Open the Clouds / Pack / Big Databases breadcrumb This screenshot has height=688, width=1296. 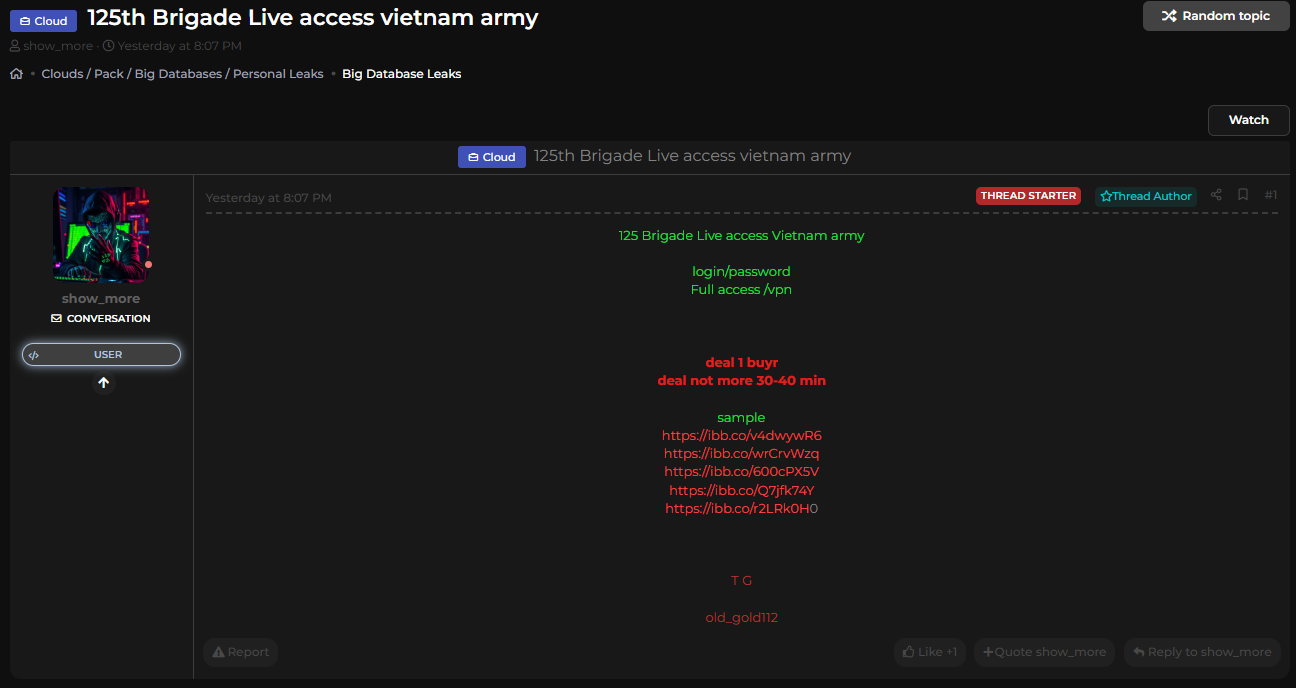click(182, 74)
